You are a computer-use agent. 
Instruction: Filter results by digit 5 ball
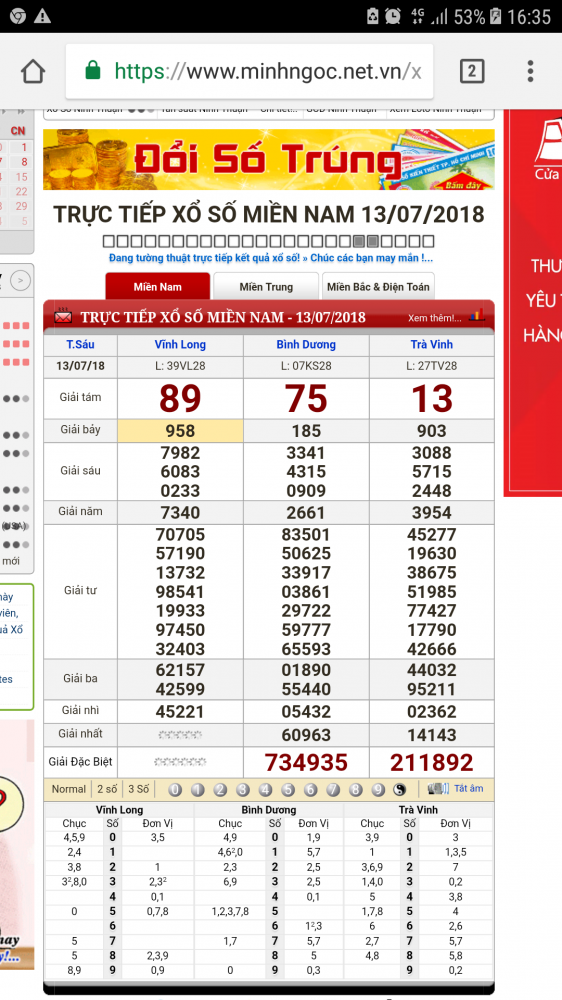[x=288, y=790]
